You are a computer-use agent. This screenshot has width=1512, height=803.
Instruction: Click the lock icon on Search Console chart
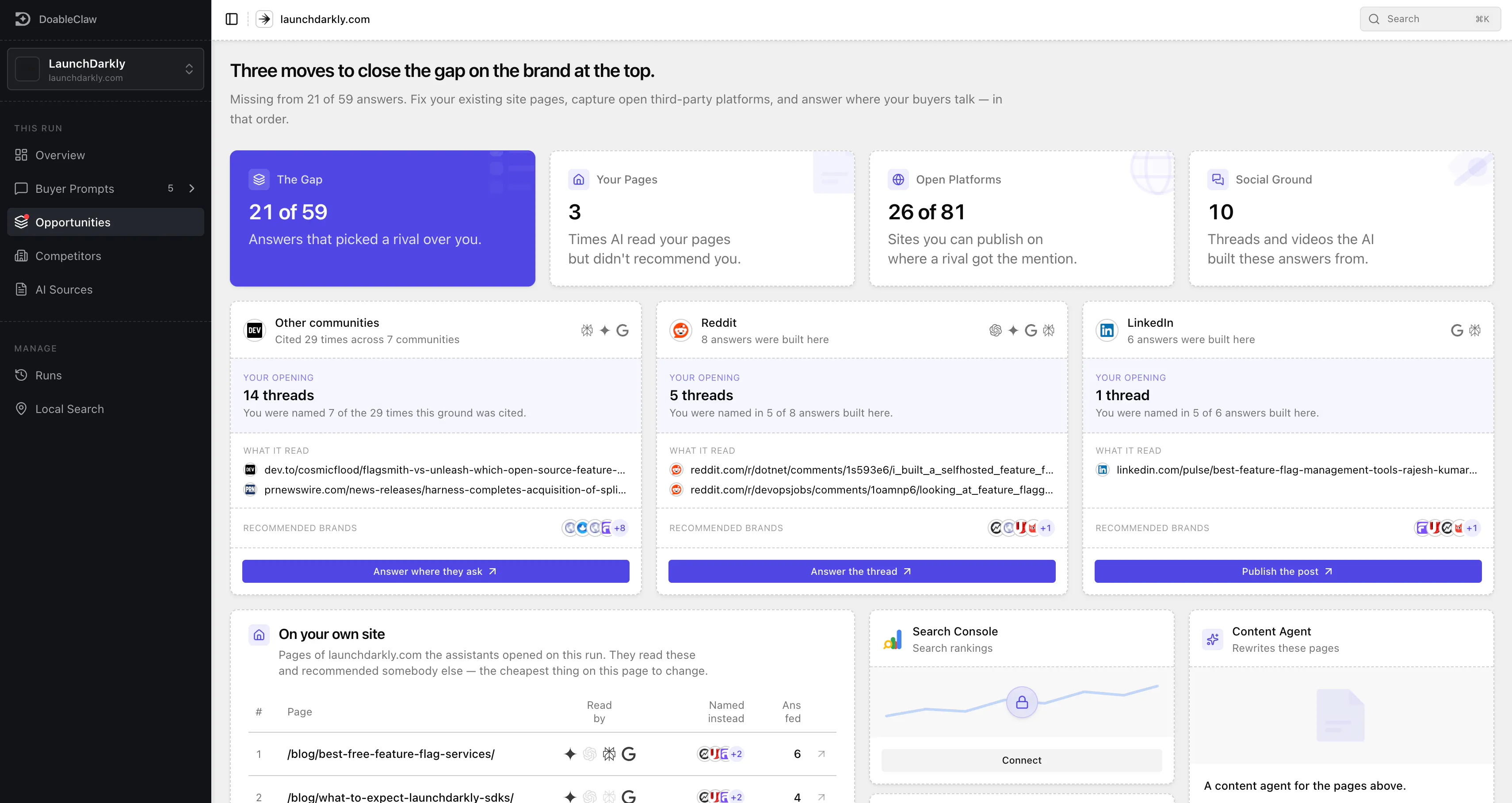pyautogui.click(x=1022, y=702)
